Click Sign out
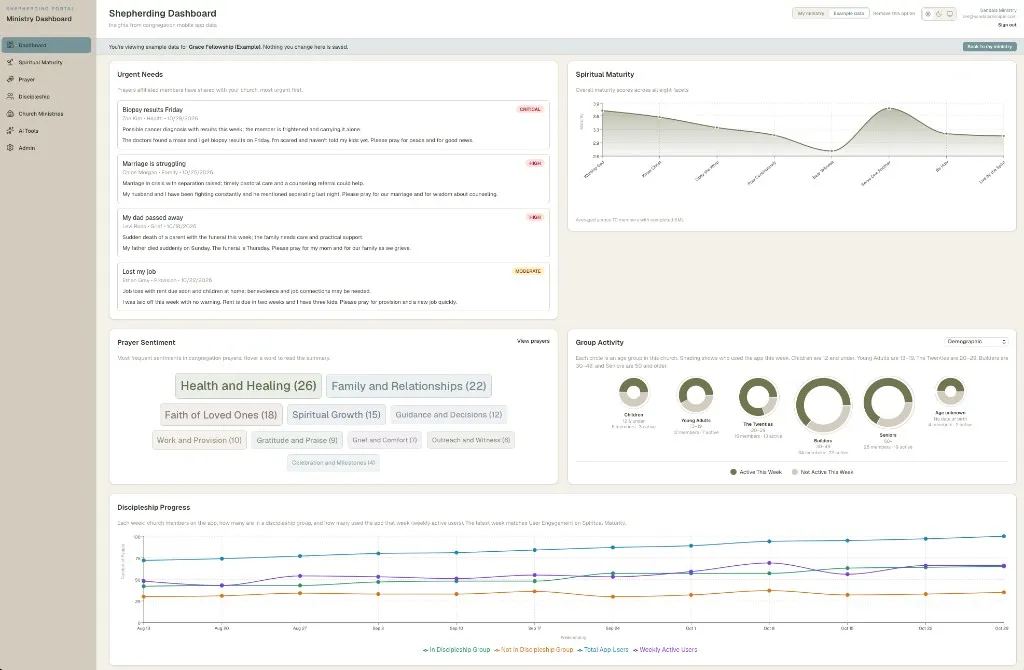The image size is (1024, 670). tap(1007, 25)
